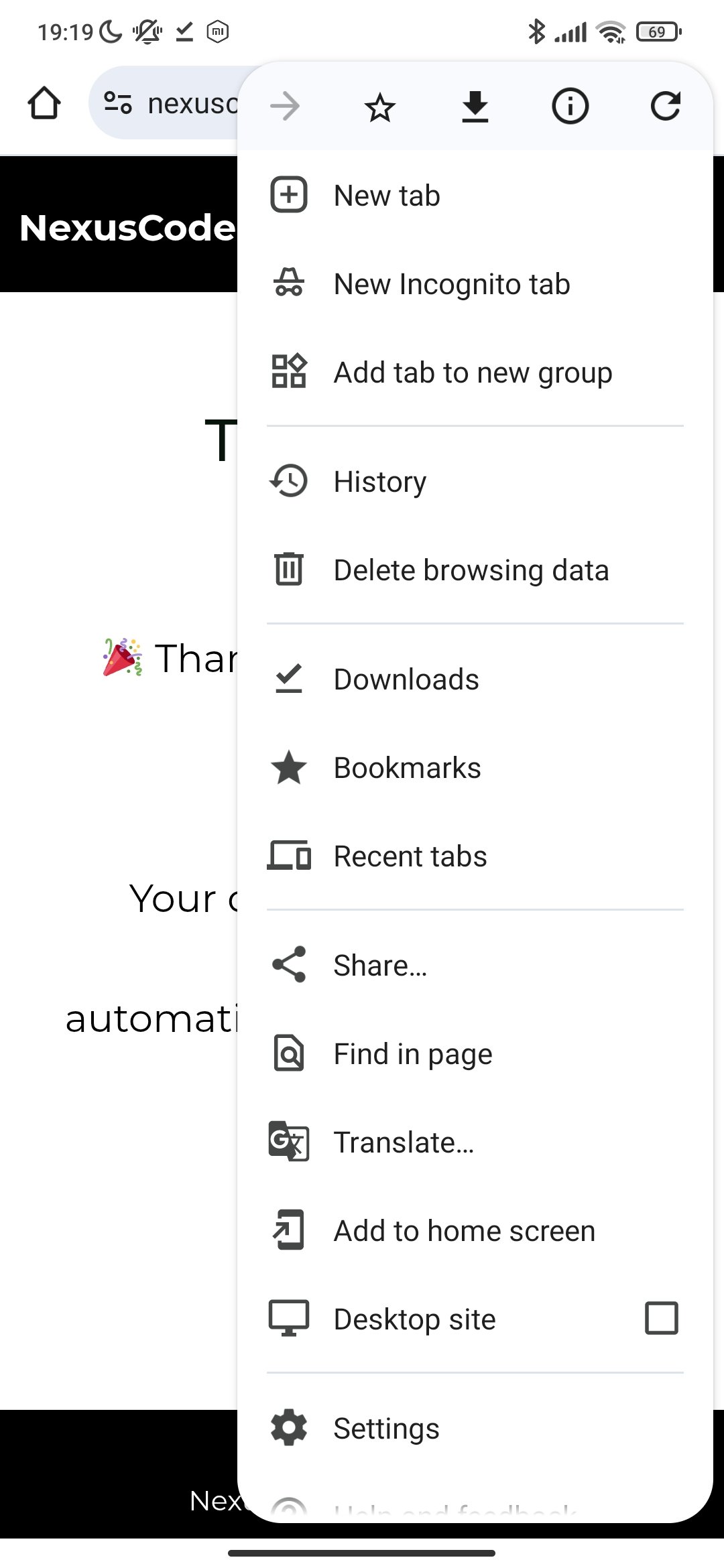
Task: Choose Delete browsing data
Action: [x=471, y=570]
